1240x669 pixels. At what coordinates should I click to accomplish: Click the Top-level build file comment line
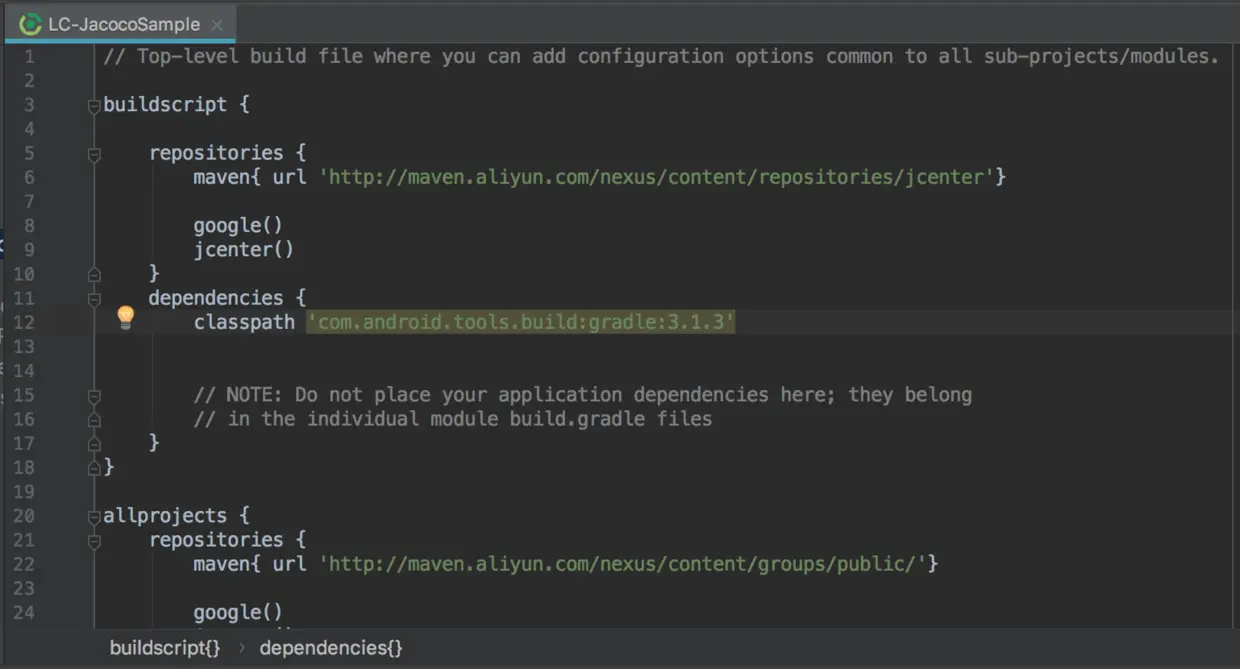(x=661, y=56)
